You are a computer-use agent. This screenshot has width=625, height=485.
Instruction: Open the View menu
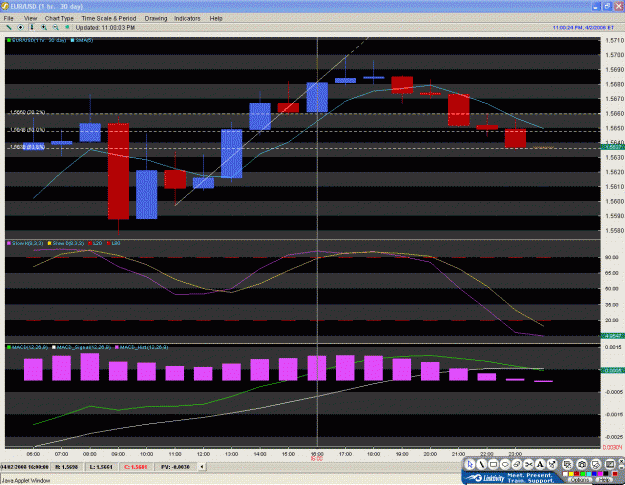click(30, 18)
